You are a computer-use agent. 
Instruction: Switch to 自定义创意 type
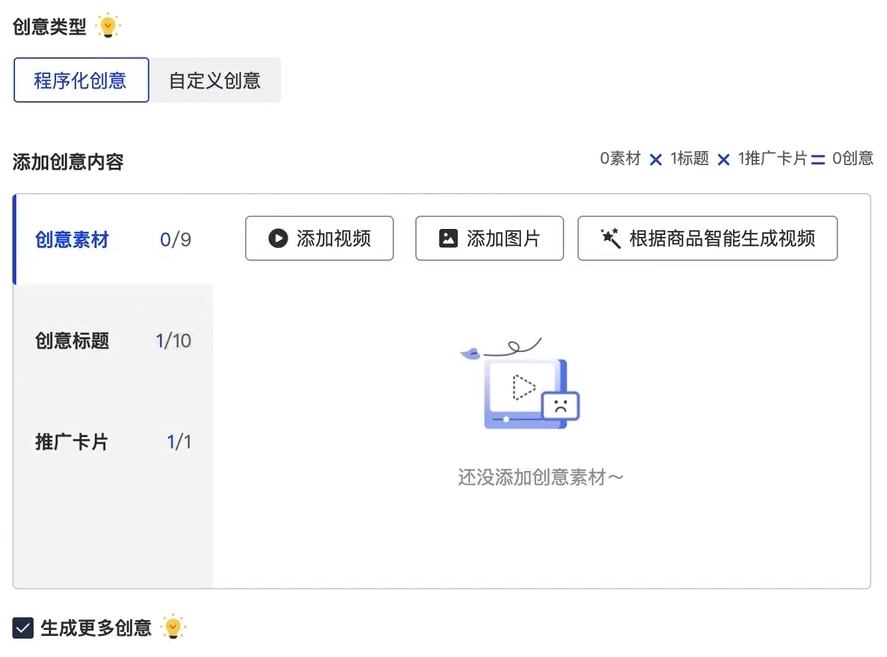coord(215,80)
